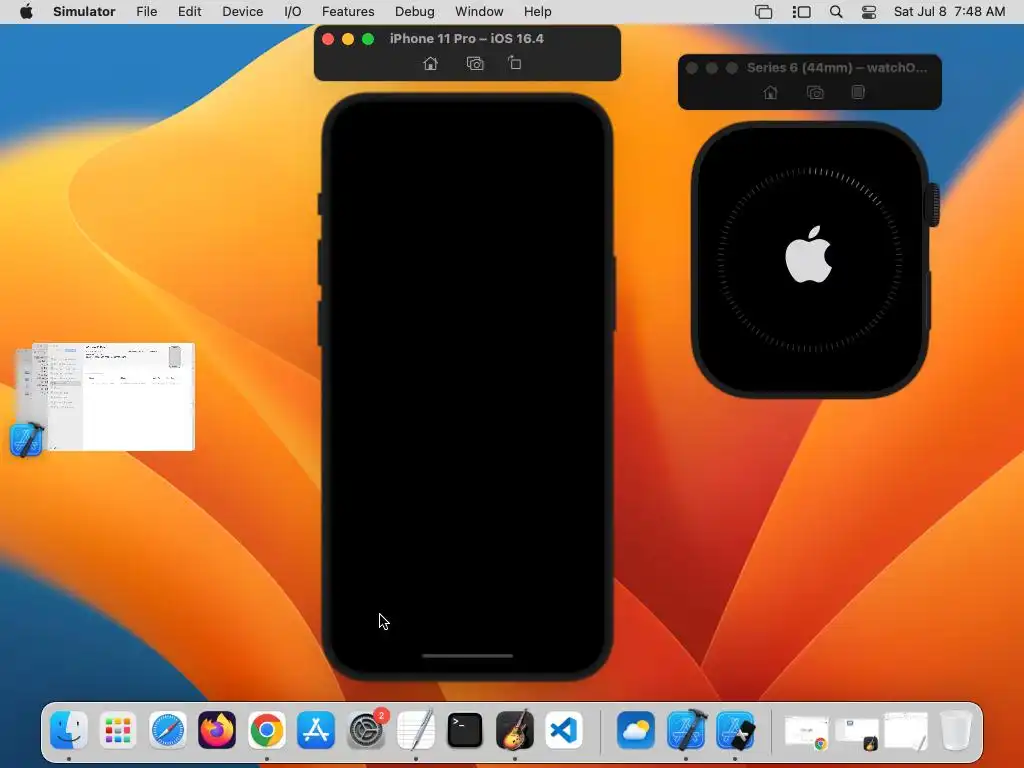Open the Help menu

coord(537,12)
